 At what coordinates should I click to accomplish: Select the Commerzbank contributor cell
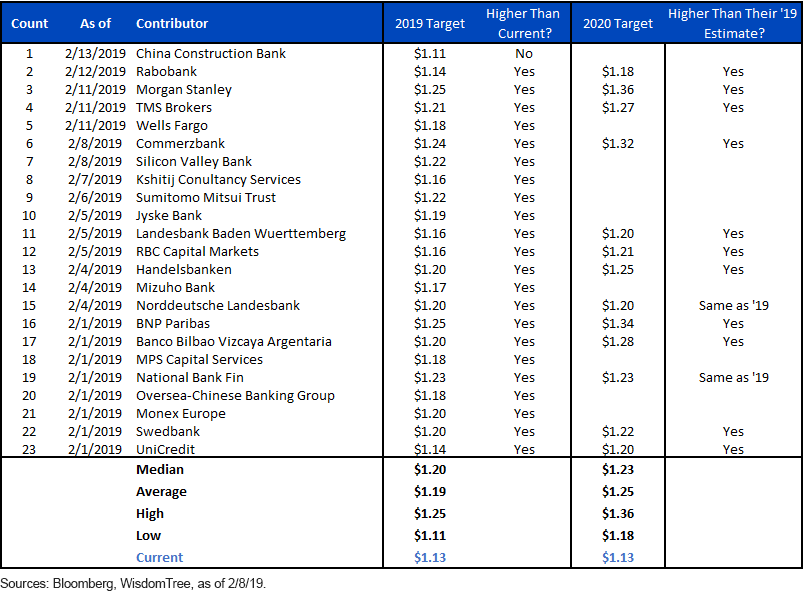point(180,143)
